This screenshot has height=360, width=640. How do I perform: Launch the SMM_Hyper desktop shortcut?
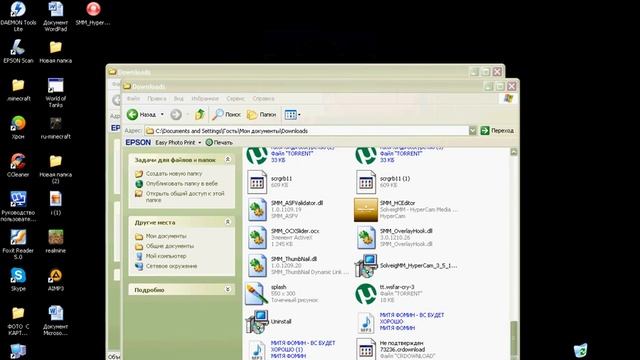93,13
